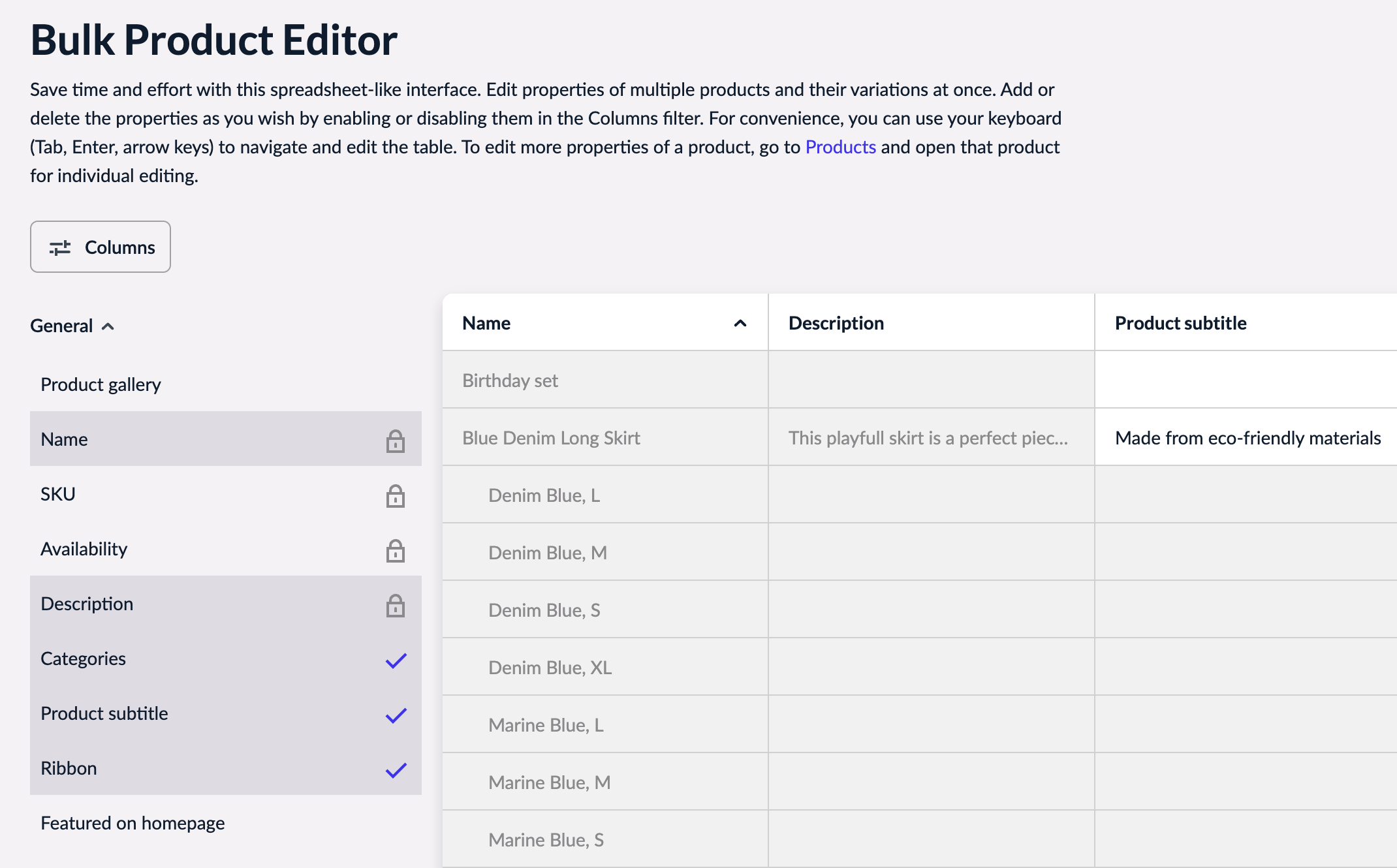1397x868 pixels.
Task: Sort by the Name column header
Action: tap(605, 322)
